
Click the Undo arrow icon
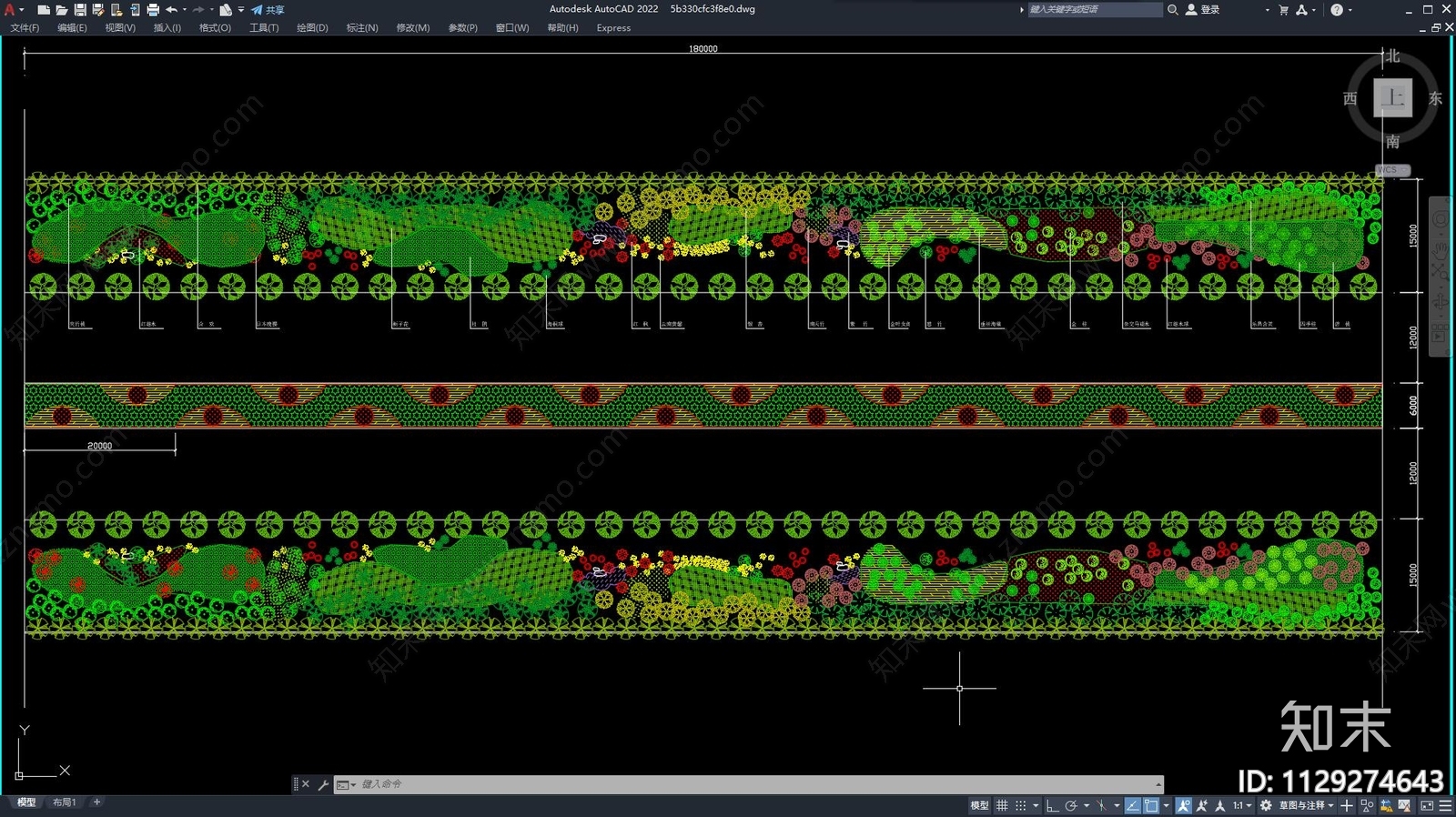tap(171, 10)
